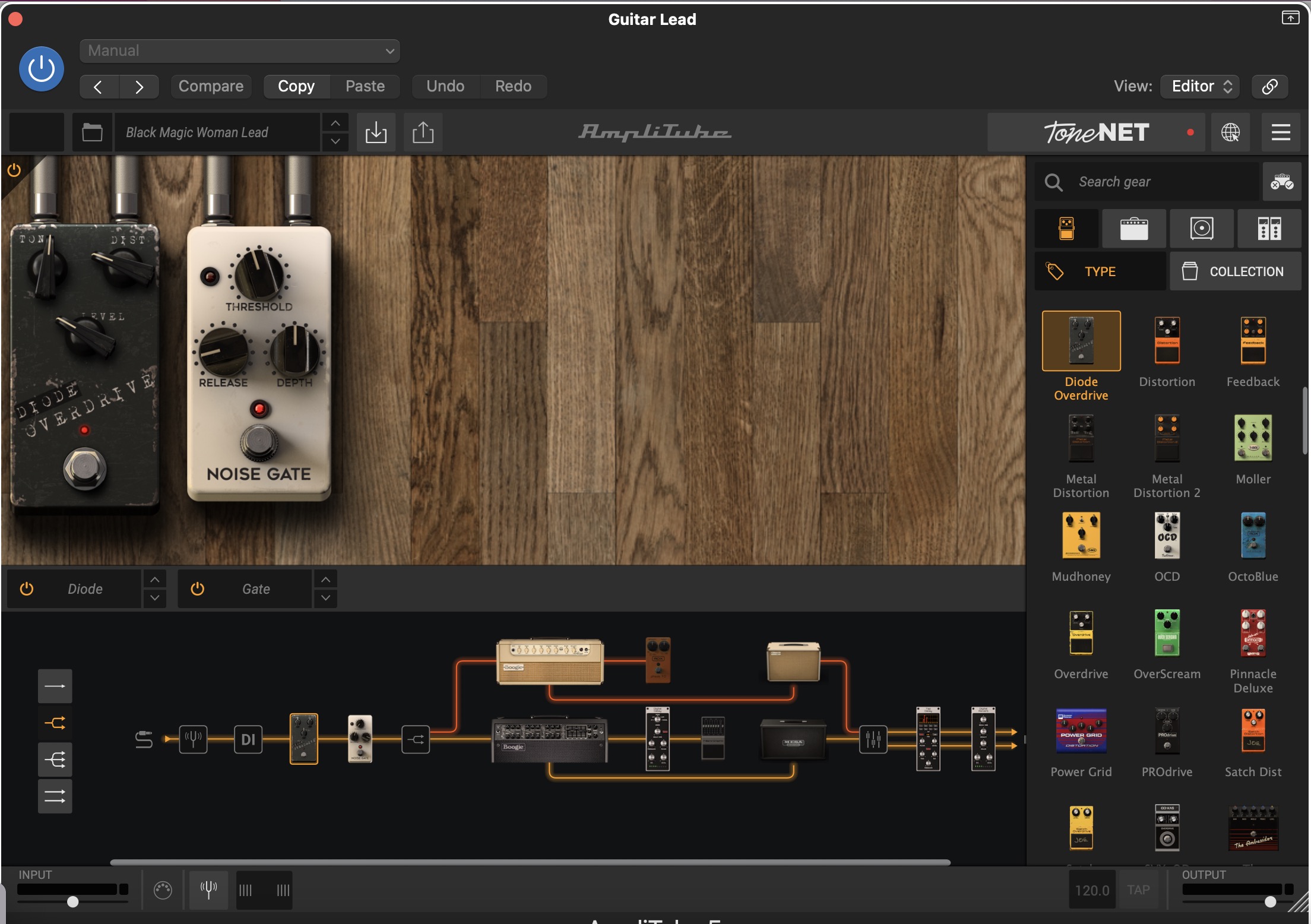Select the OverScream pedal
The image size is (1311, 924).
[x=1167, y=633]
